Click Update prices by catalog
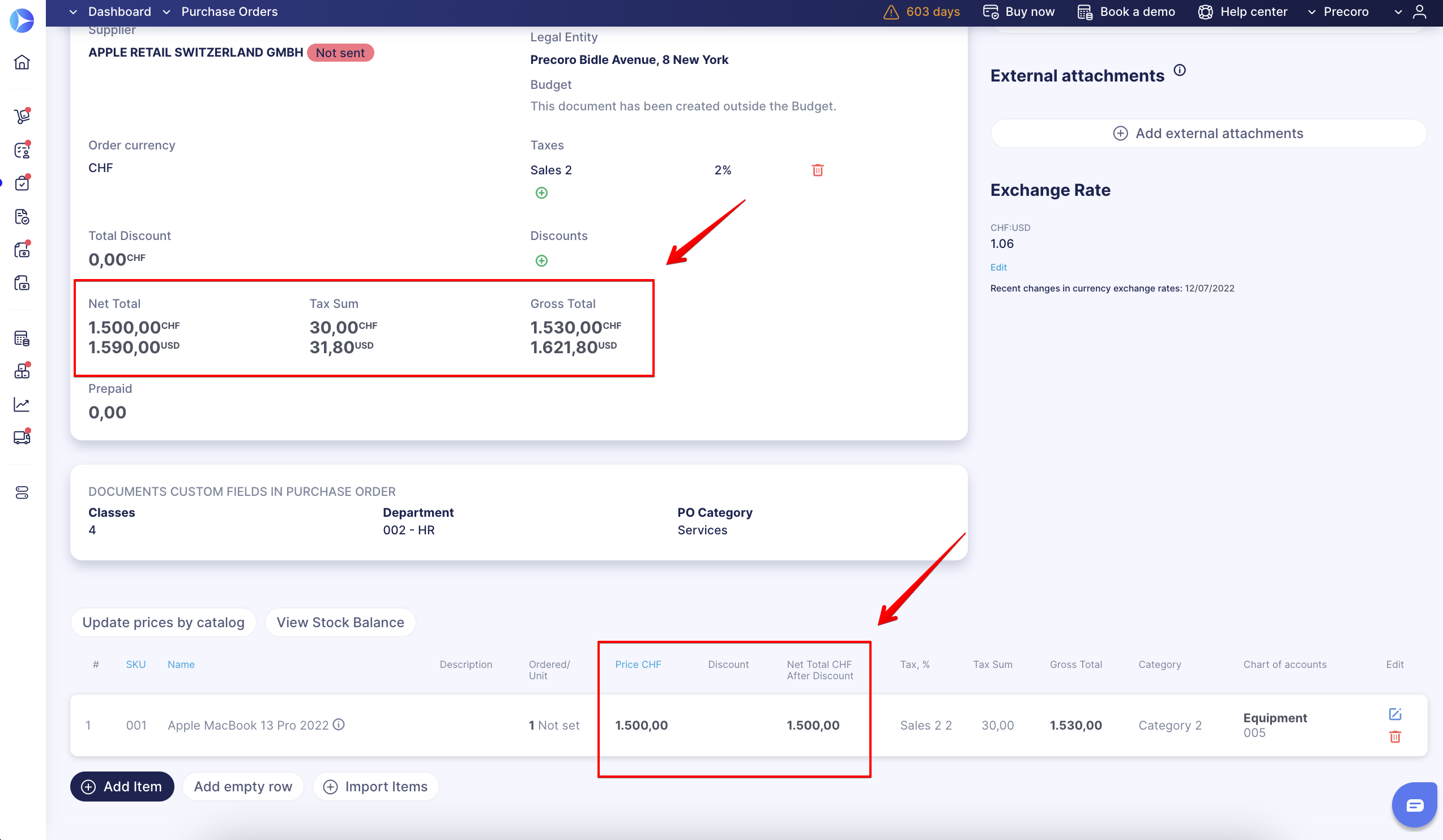This screenshot has height=840, width=1443. [x=163, y=622]
